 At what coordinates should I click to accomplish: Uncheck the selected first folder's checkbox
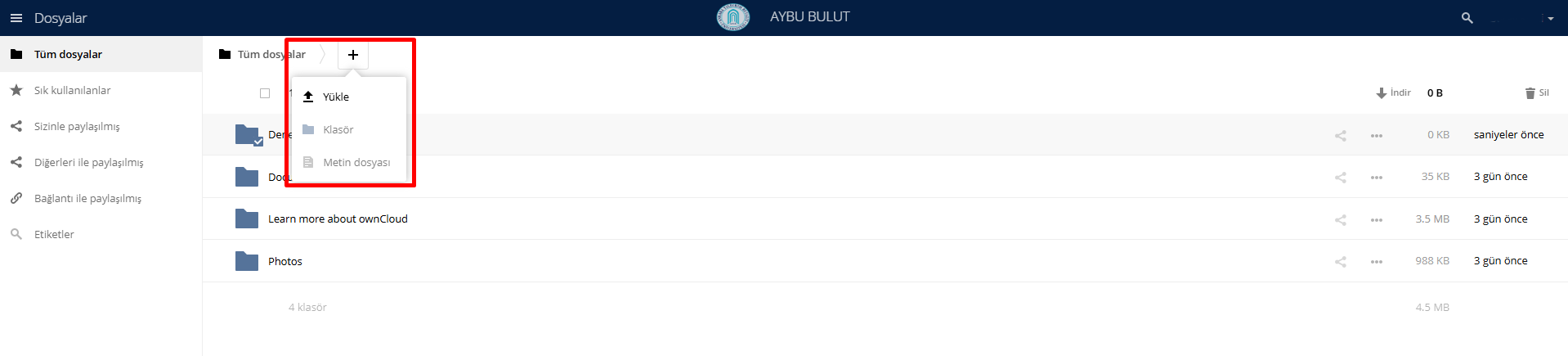pyautogui.click(x=258, y=142)
